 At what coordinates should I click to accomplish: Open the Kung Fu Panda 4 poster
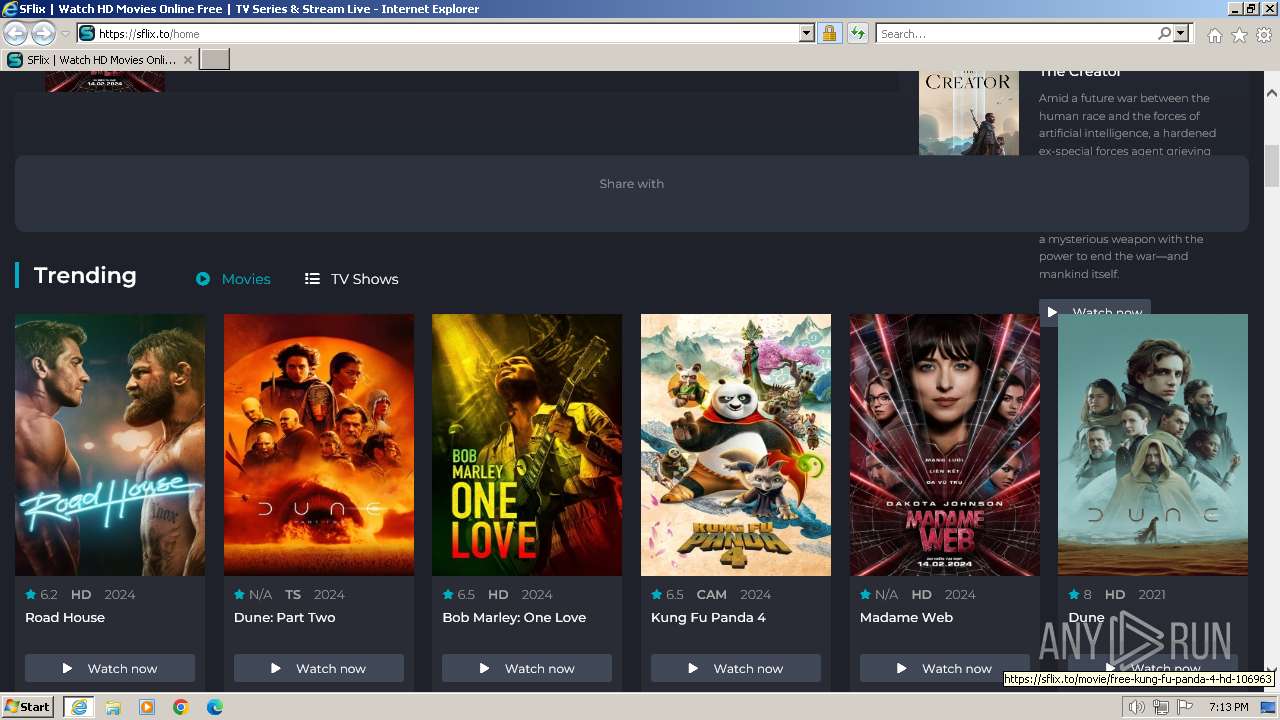click(736, 445)
